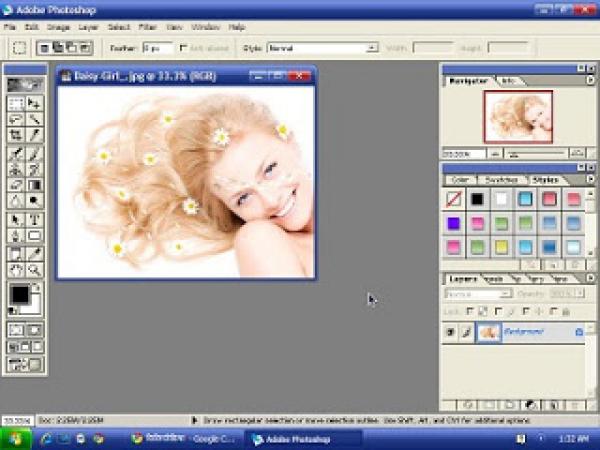Switch to the Color panel tab
Viewport: 600px width, 450px height.
(462, 180)
